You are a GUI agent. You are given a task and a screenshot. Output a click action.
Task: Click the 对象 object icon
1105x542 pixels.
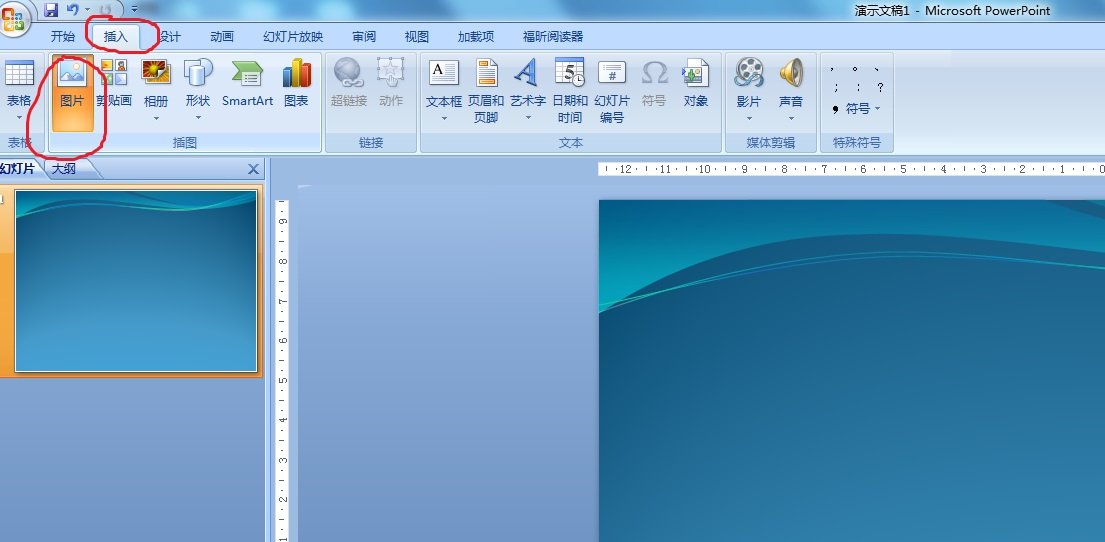pyautogui.click(x=696, y=83)
